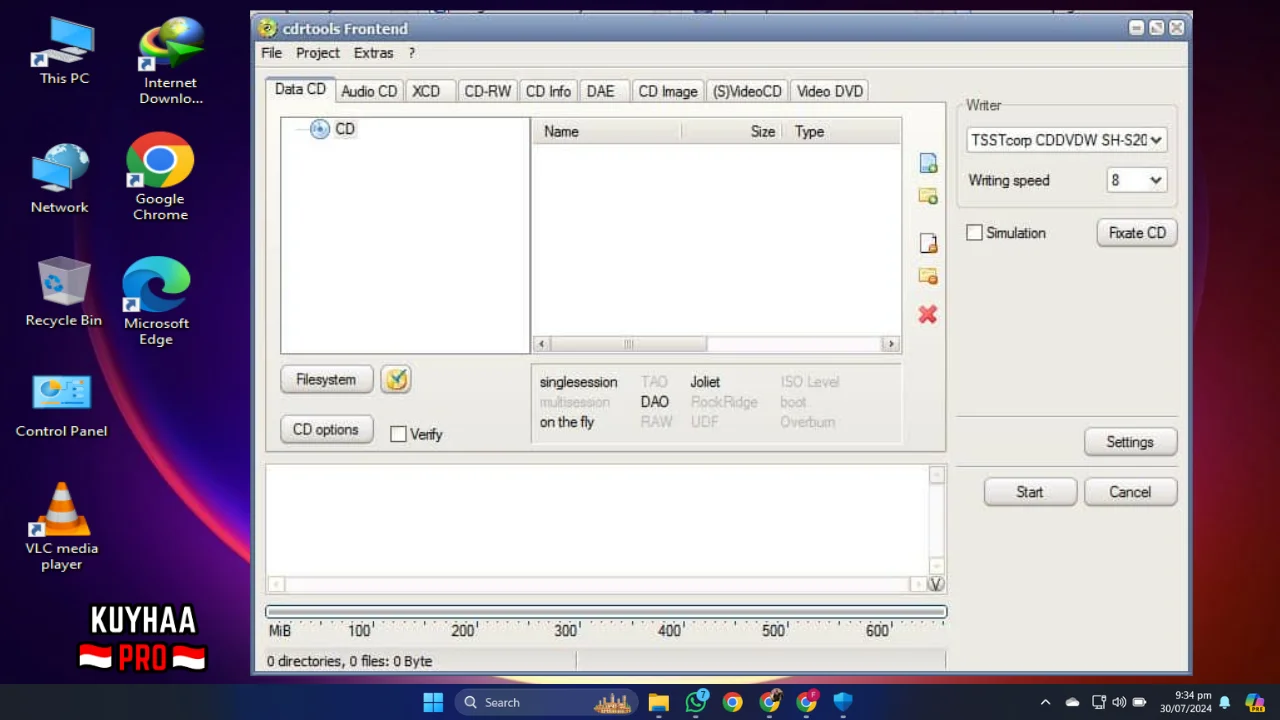This screenshot has height=720, width=1280.
Task: Click the file list horizontal scrollbar thumb
Action: (x=627, y=344)
